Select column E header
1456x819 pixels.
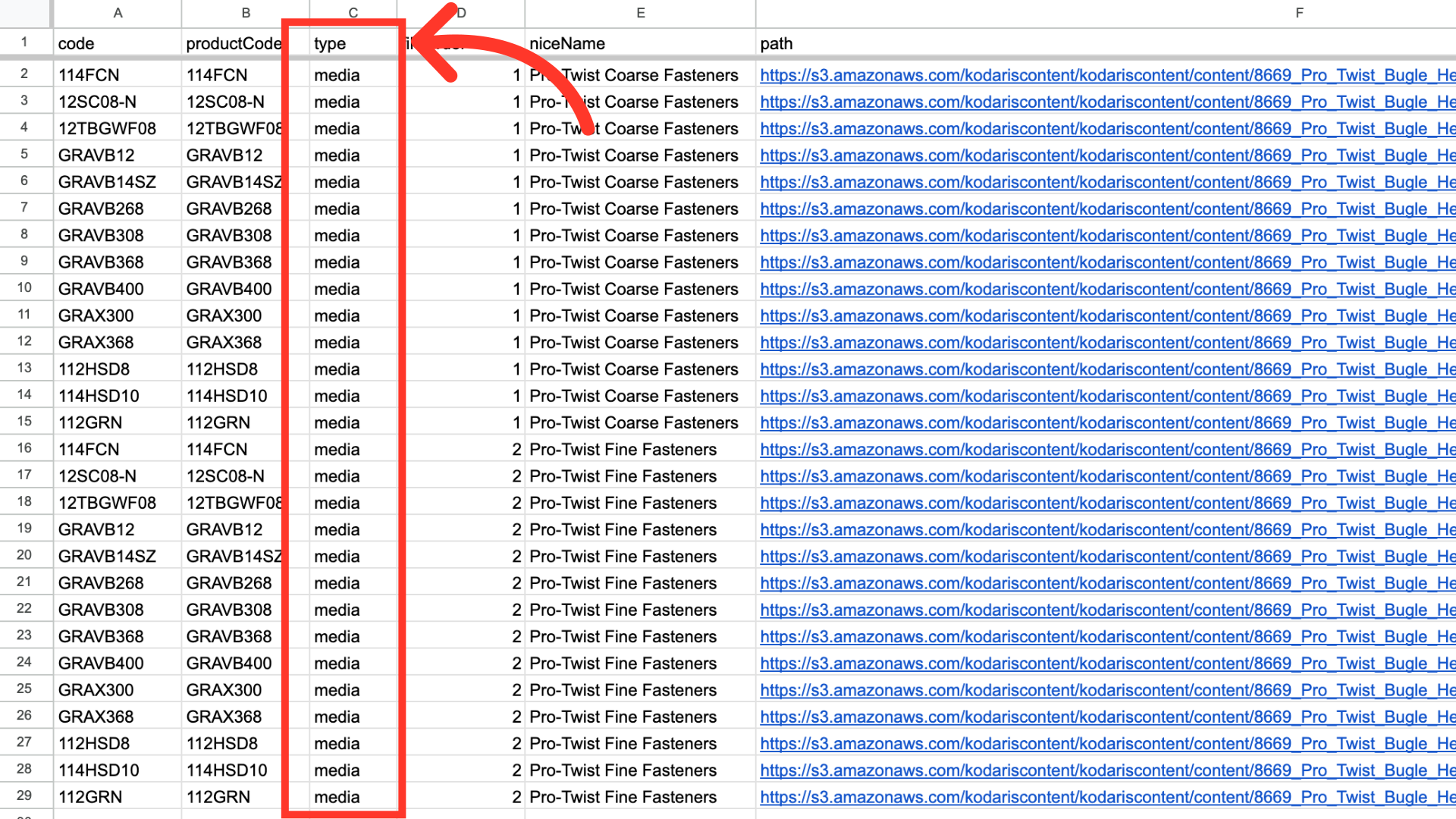tap(640, 13)
